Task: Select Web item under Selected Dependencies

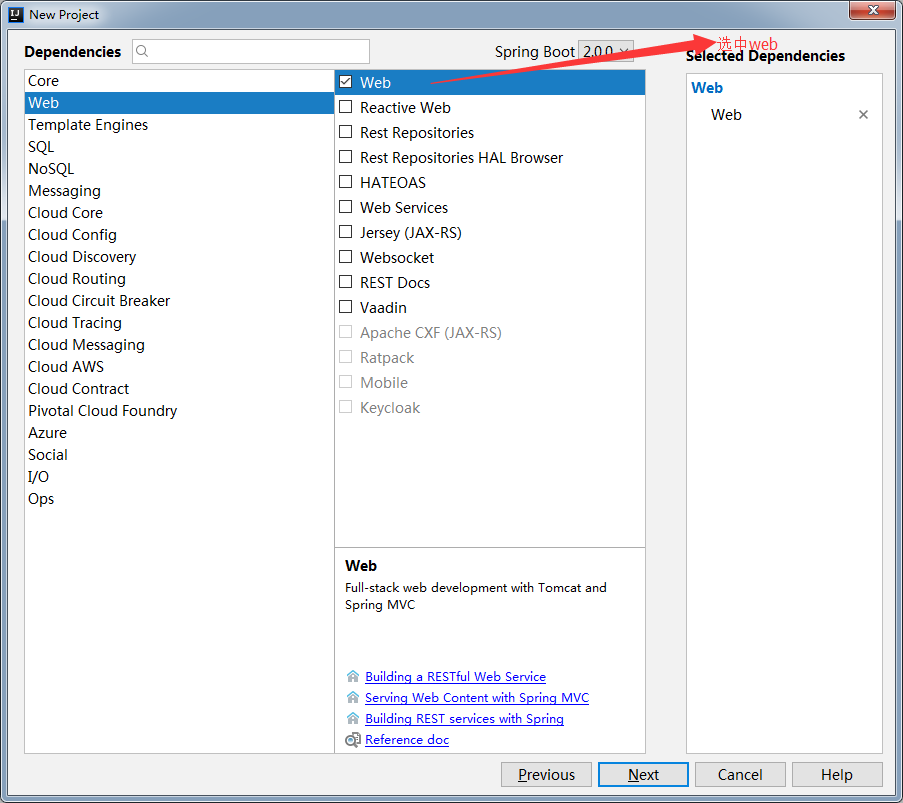Action: (726, 115)
